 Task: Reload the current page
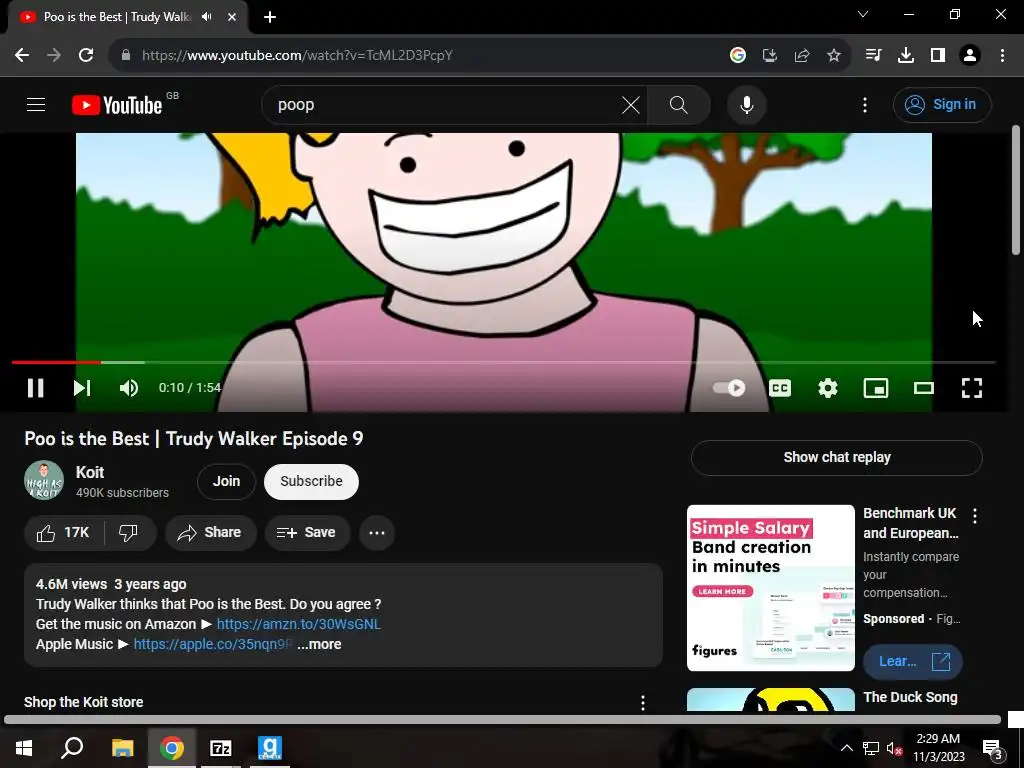(86, 56)
